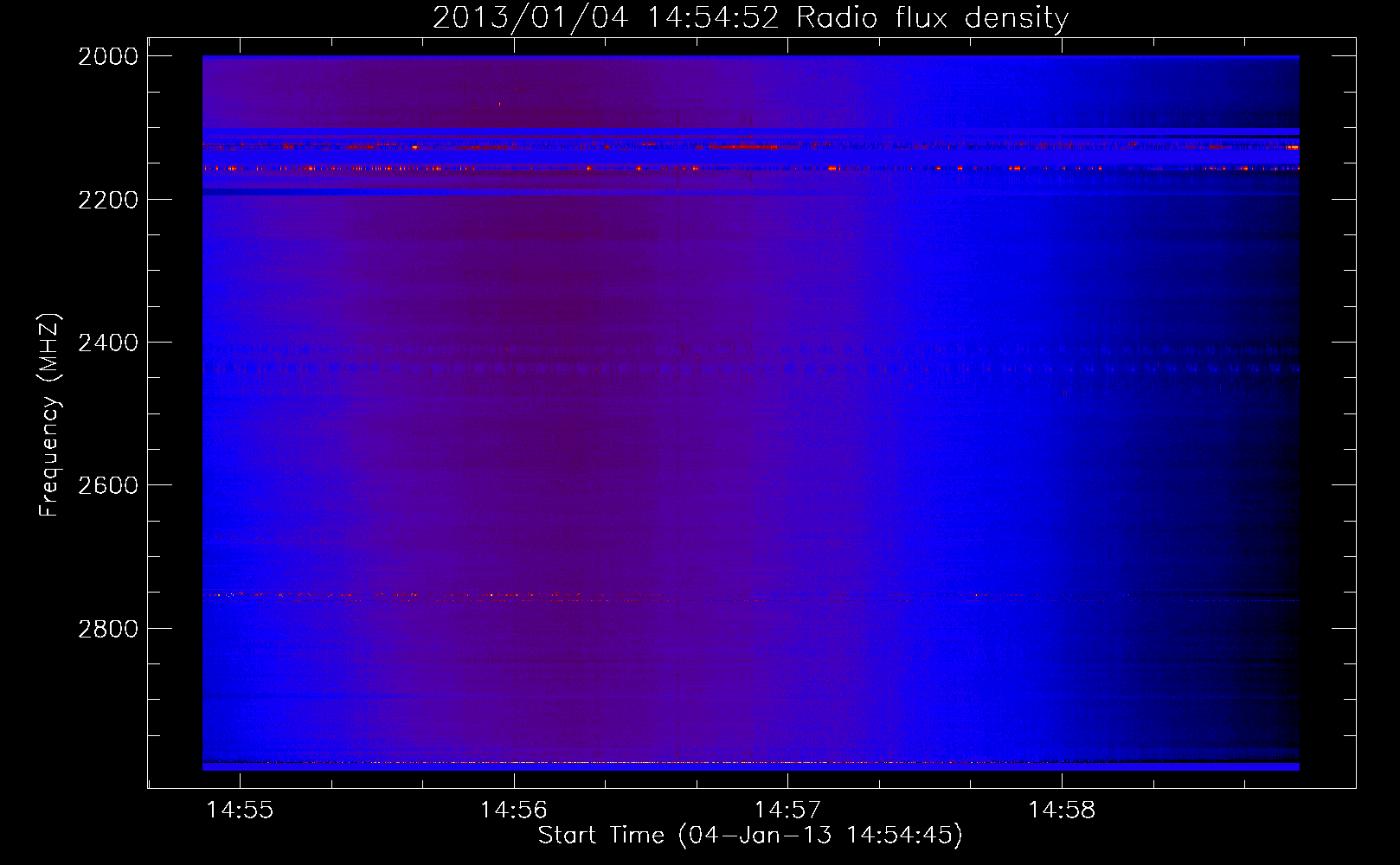The height and width of the screenshot is (865, 1400).
Task: Click the 2600 frequency tick label
Action: pos(108,485)
